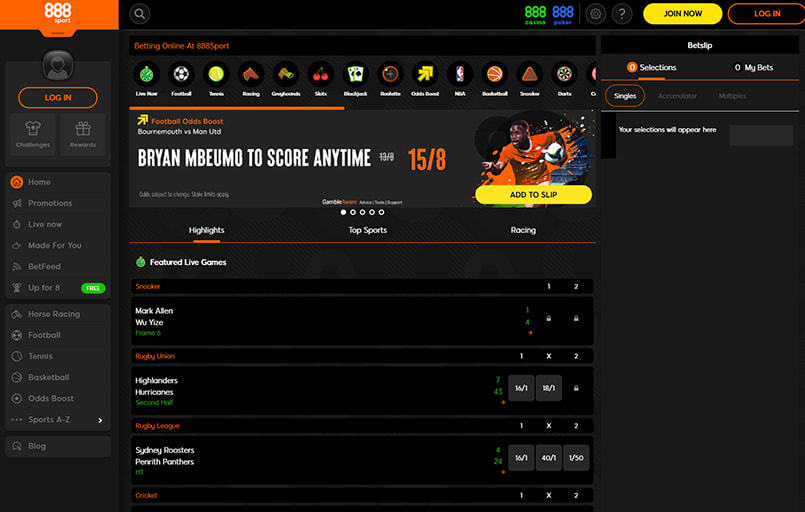Click the JOIN NOW button

coord(683,14)
